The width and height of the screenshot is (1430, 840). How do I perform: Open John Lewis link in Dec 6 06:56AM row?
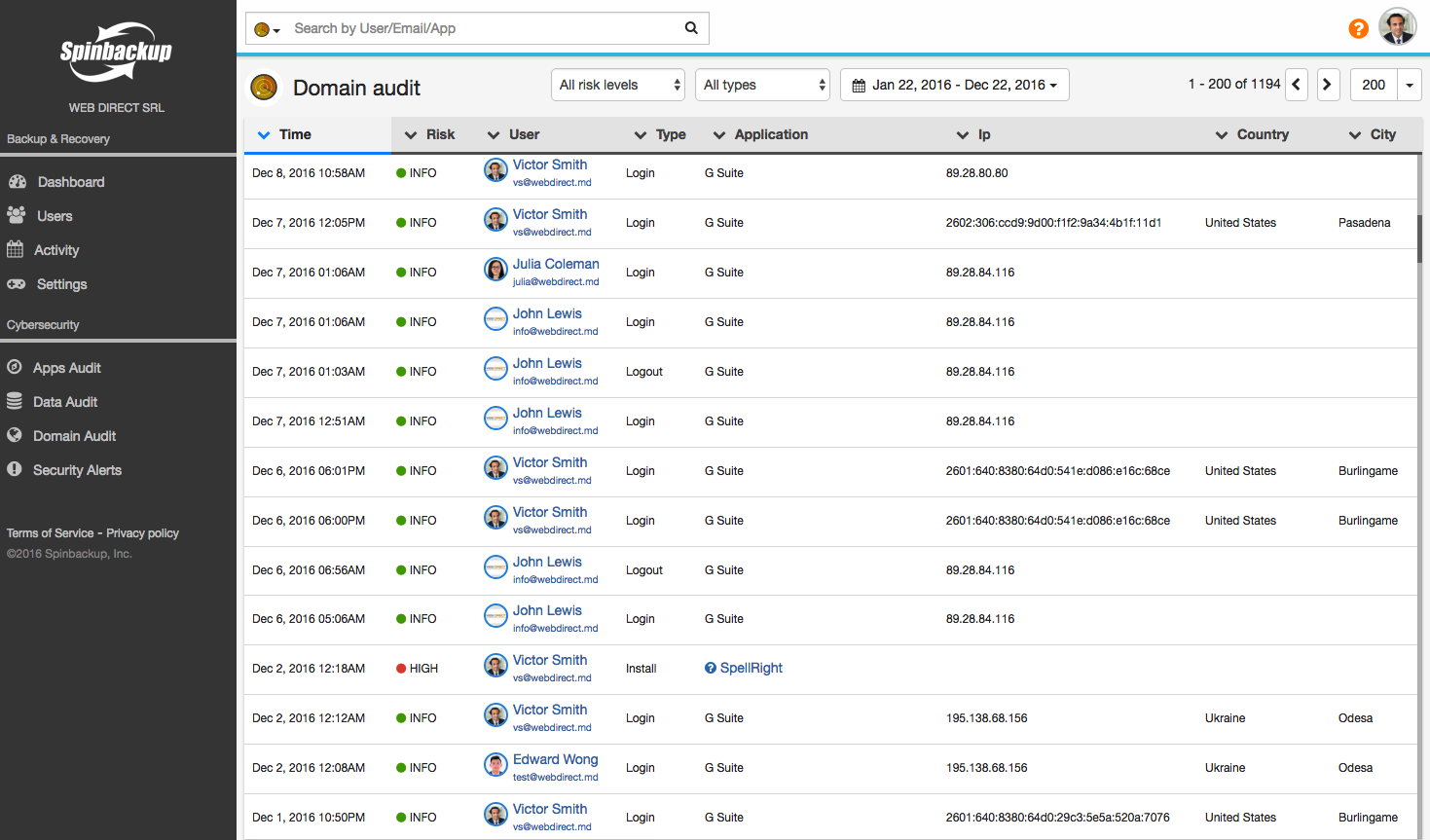[547, 562]
